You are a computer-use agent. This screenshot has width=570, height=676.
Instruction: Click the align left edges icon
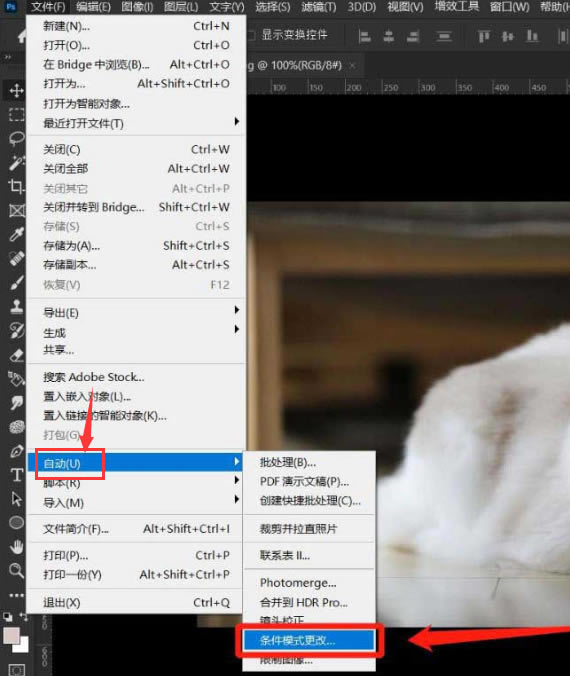pos(364,37)
